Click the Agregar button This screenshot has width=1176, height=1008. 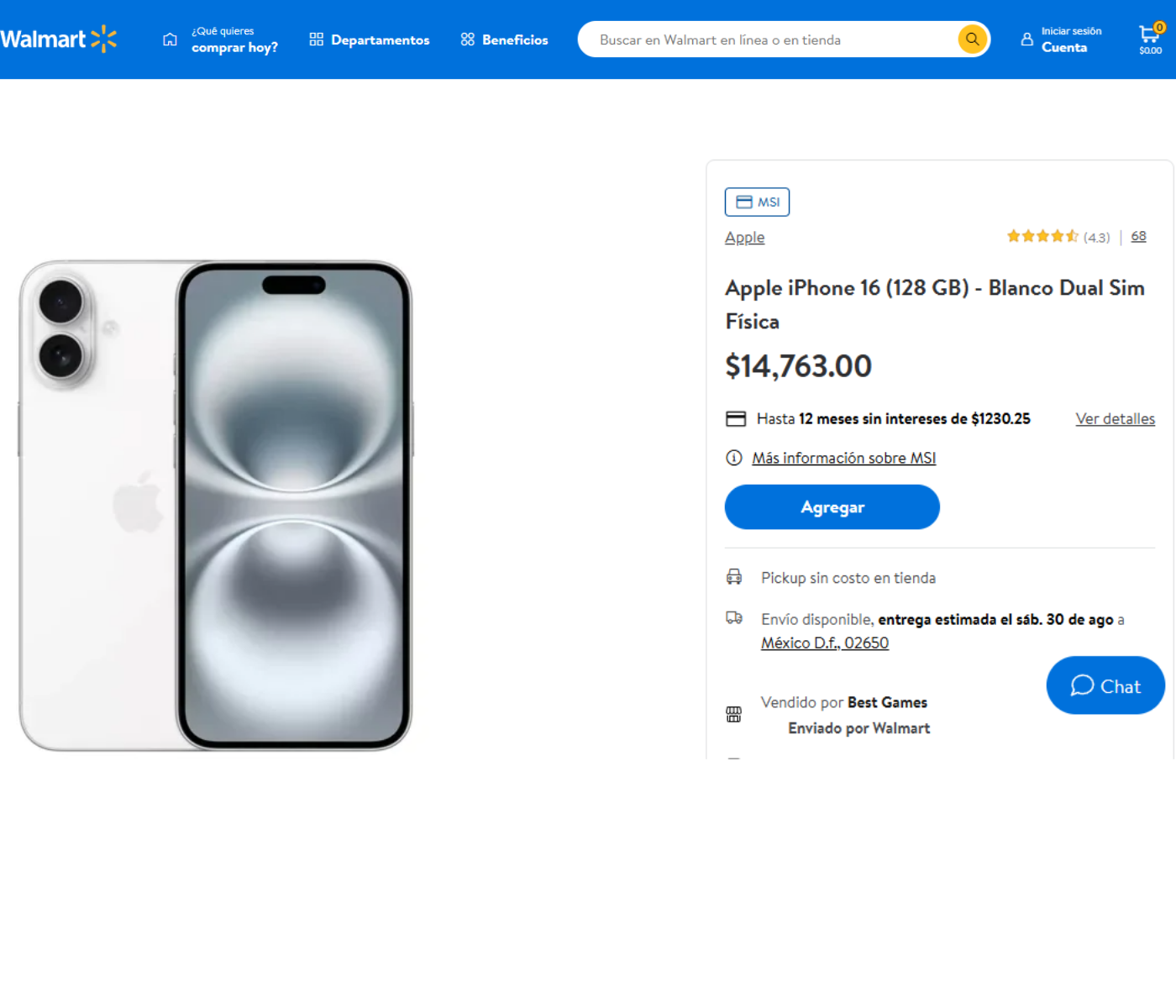pyautogui.click(x=832, y=507)
